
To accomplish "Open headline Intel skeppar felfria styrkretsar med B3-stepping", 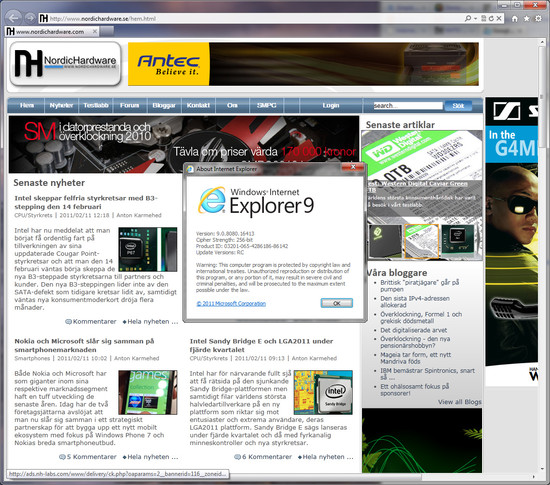I will point(86,202).
